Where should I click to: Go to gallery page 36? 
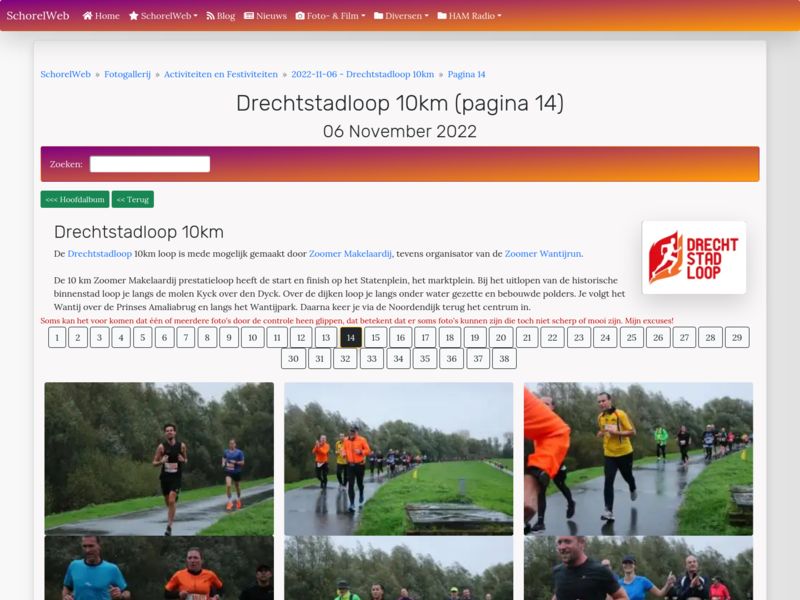pyautogui.click(x=452, y=359)
